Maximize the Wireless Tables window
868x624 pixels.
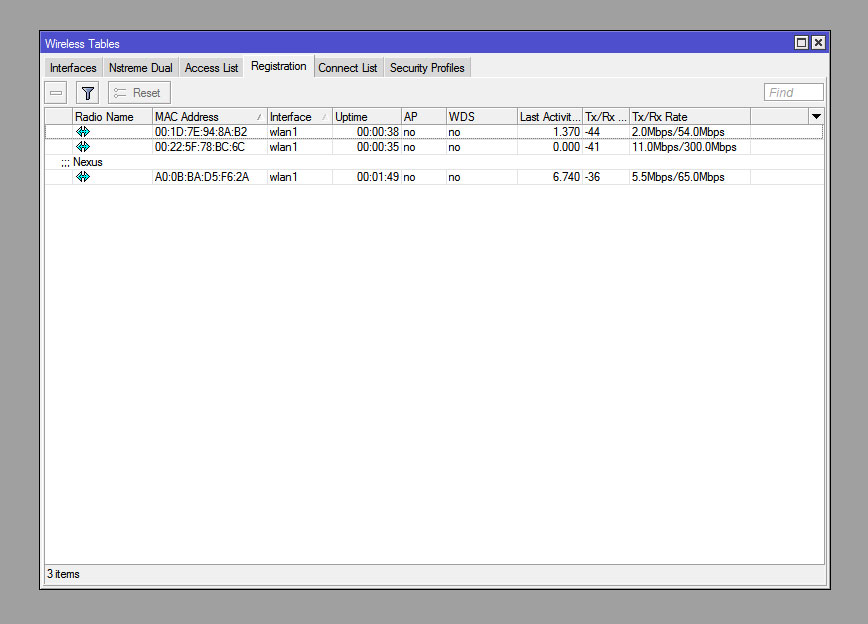801,43
